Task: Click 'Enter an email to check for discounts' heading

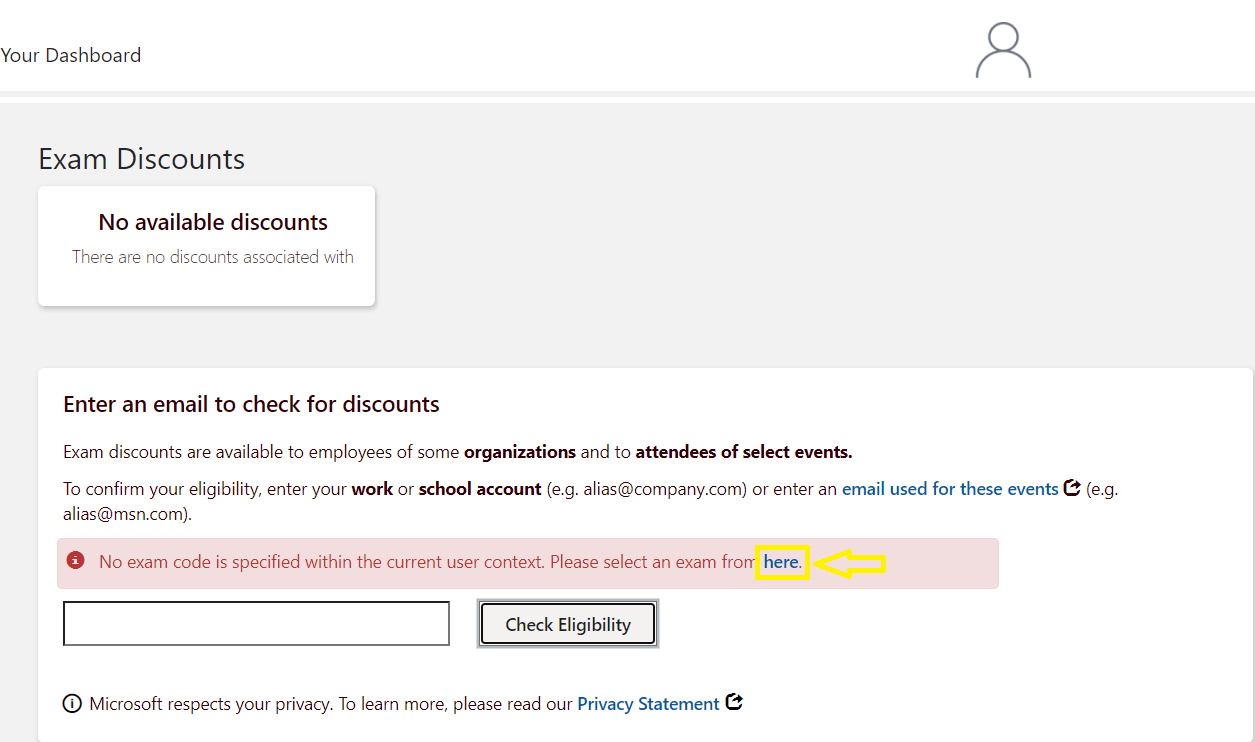Action: 251,404
